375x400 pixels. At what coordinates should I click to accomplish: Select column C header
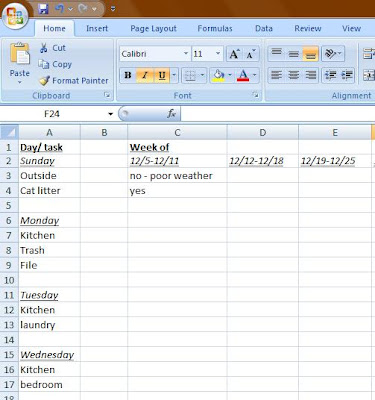(x=177, y=133)
